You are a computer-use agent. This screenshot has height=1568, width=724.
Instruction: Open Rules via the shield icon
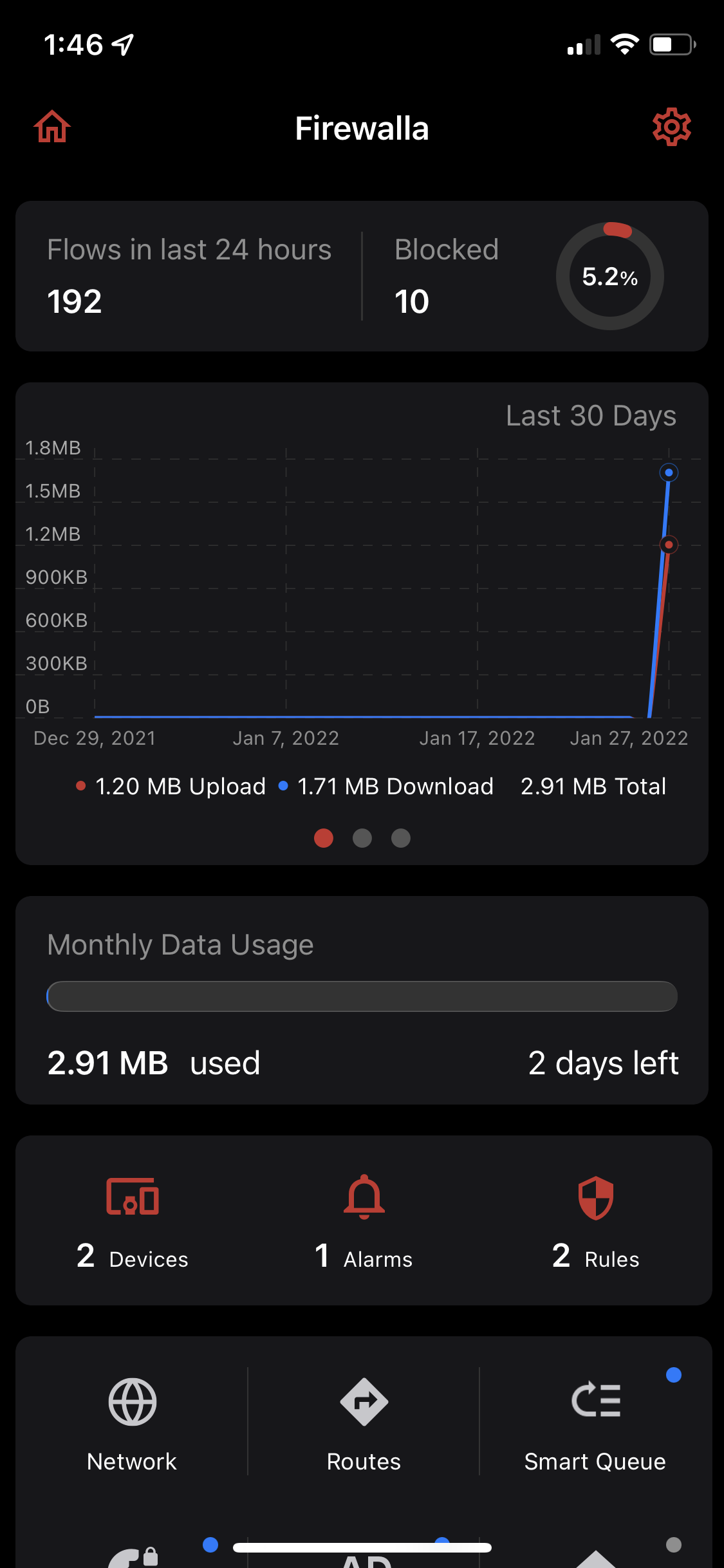pyautogui.click(x=596, y=1198)
